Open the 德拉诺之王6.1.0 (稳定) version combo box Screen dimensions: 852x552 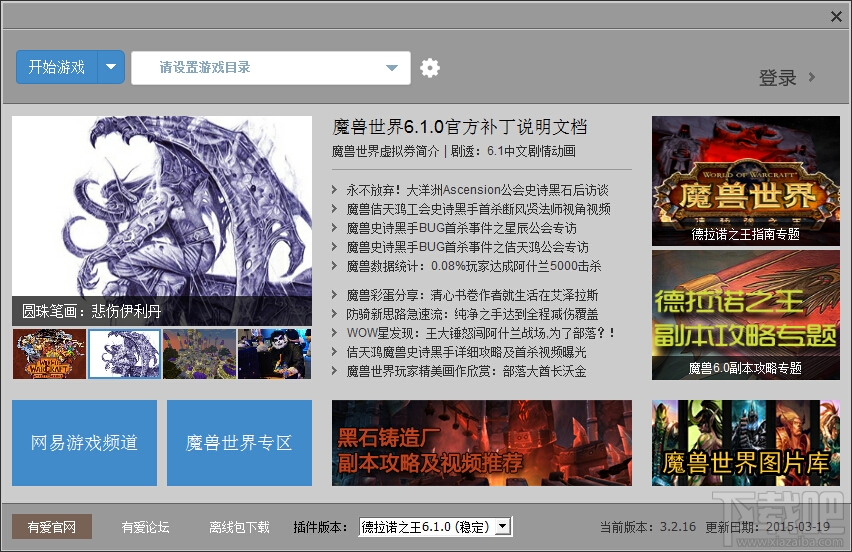(x=435, y=527)
